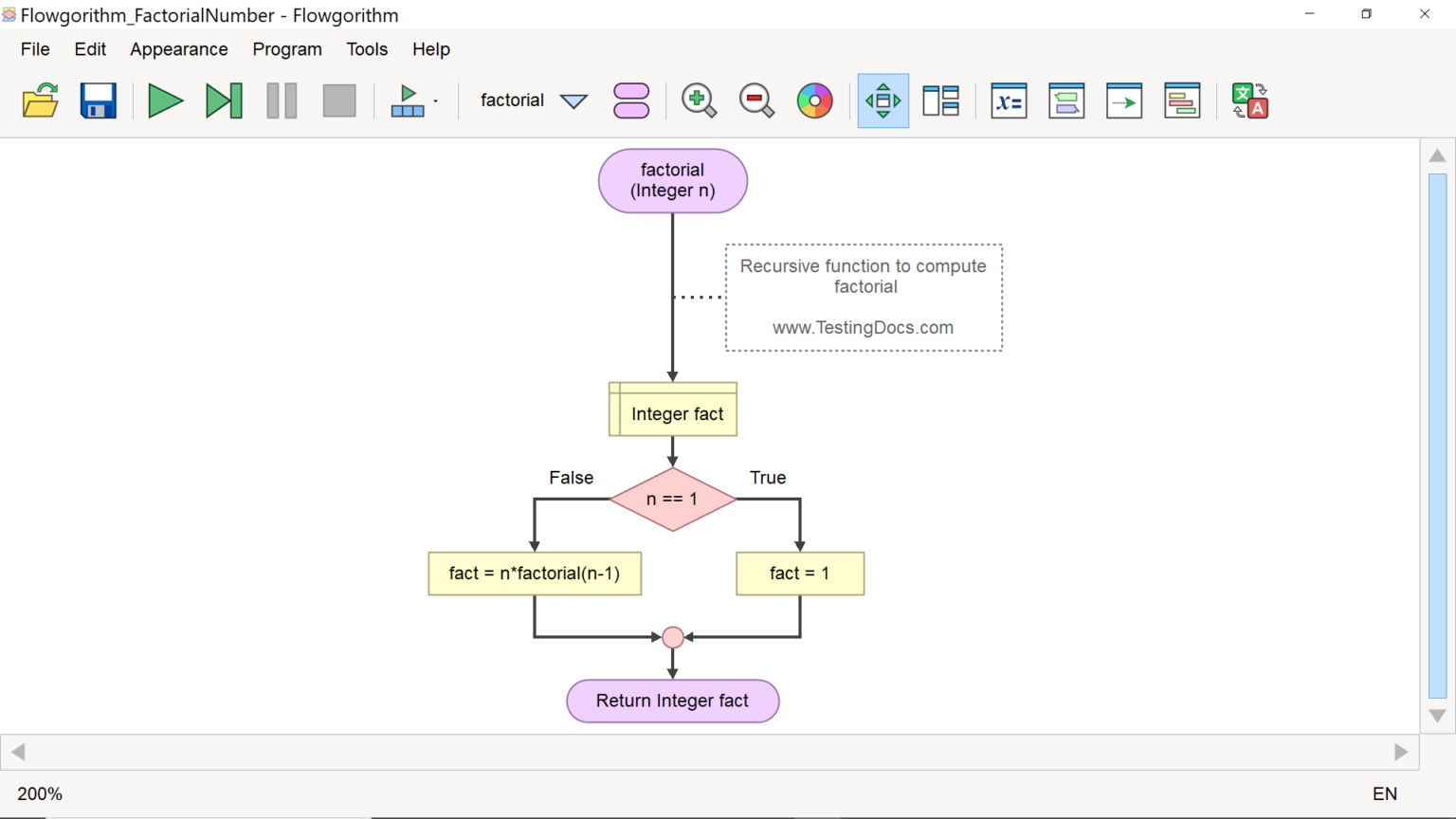Viewport: 1456px width, 819px height.
Task: Open the Appearance menu
Action: pos(178,49)
